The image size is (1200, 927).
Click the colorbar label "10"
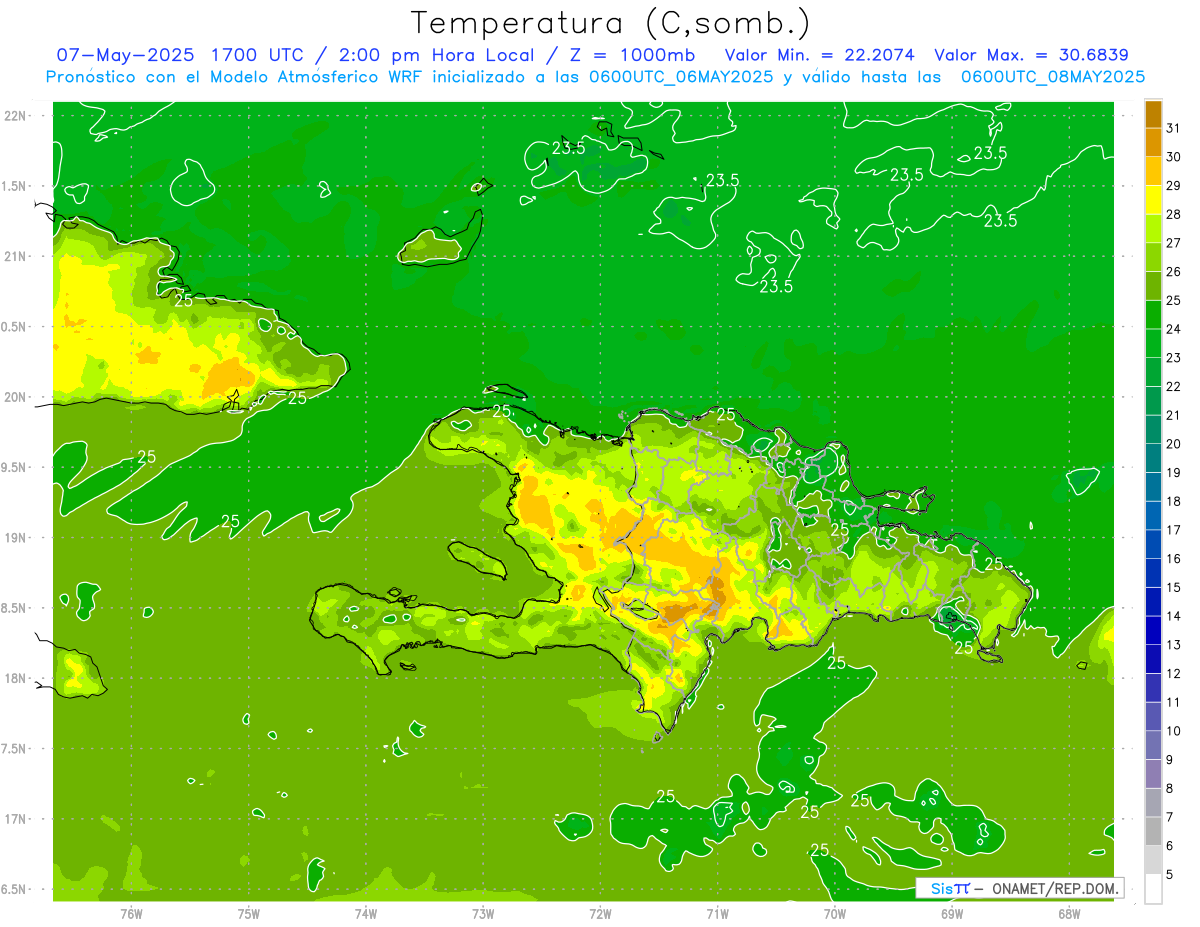tap(1174, 731)
